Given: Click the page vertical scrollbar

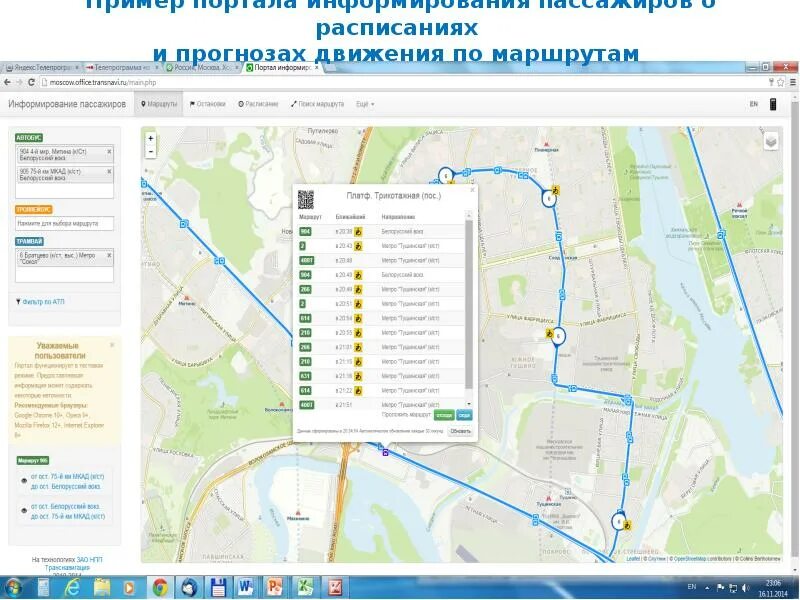Looking at the screenshot, I should click(x=795, y=327).
